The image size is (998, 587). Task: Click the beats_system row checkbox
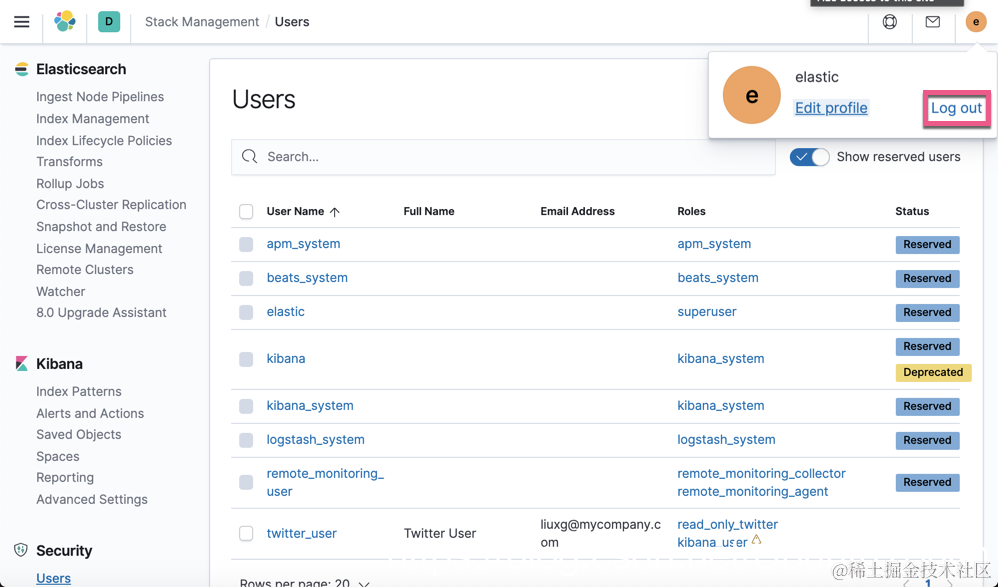point(246,278)
